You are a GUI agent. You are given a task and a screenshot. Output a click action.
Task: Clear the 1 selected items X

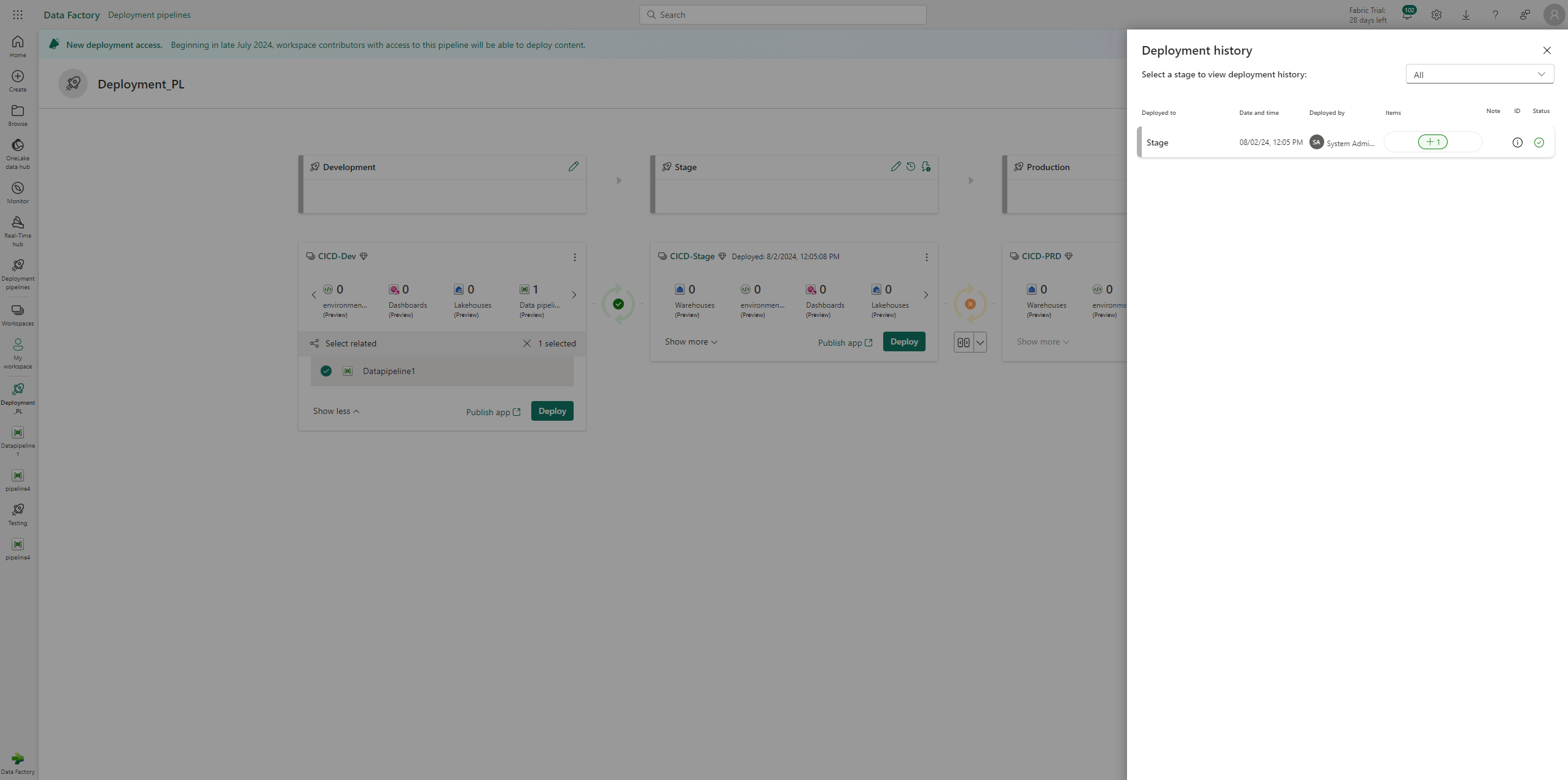point(527,343)
